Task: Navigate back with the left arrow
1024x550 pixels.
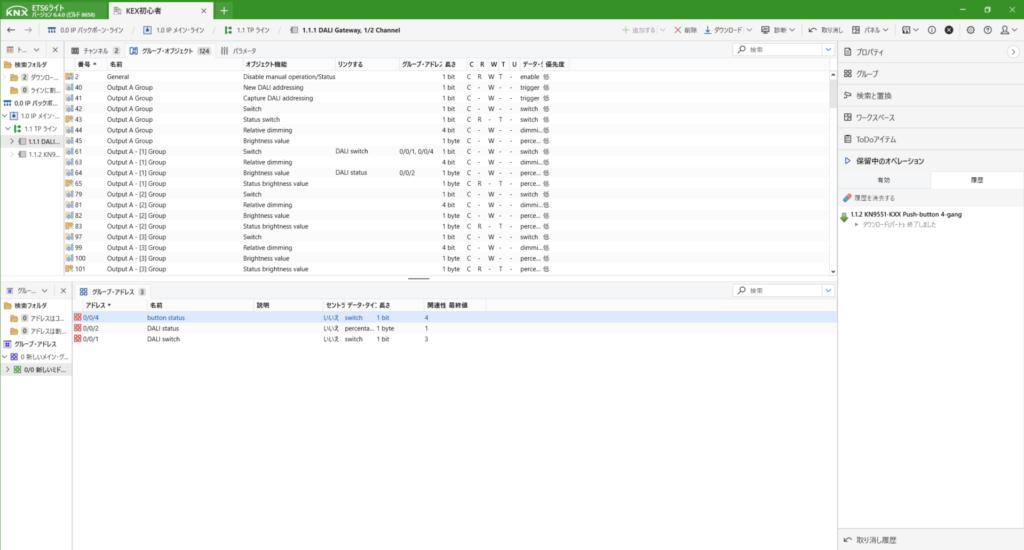Action: click(x=10, y=31)
